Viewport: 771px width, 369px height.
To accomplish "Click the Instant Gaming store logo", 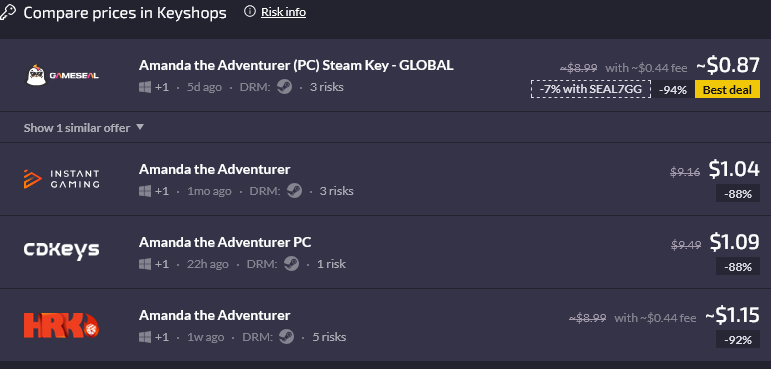I will pos(61,179).
